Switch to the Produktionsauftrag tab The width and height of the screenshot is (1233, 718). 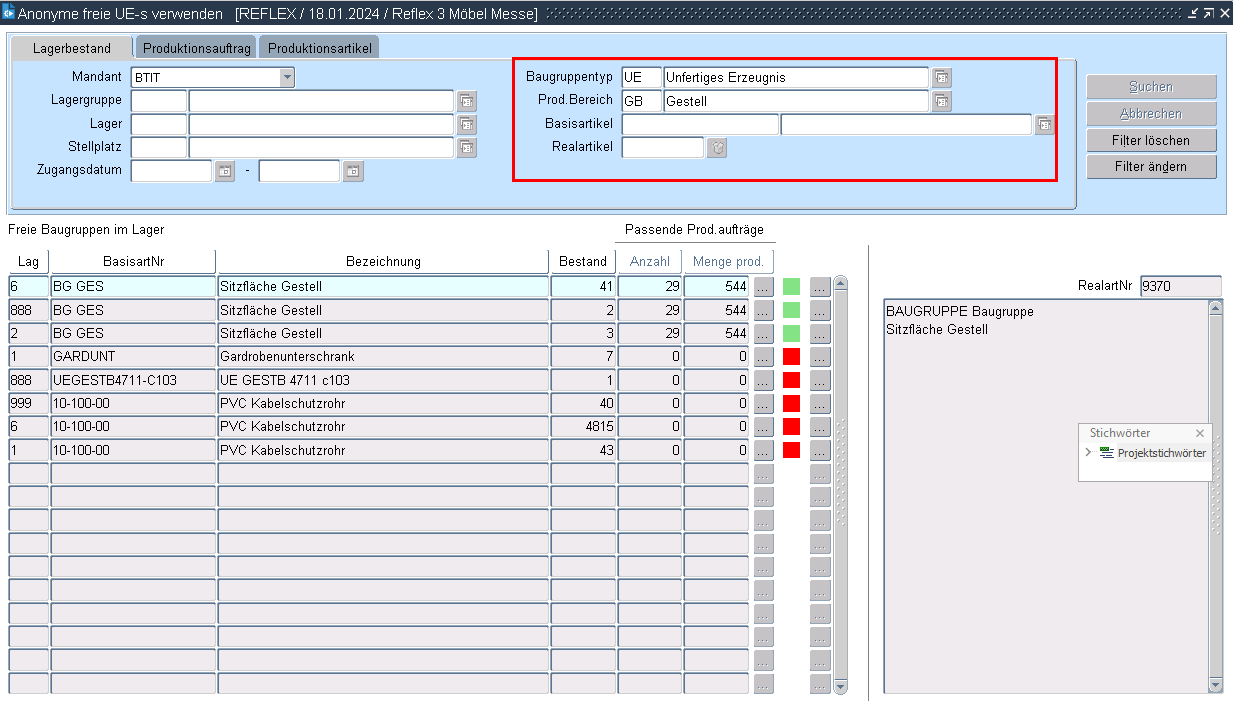point(196,48)
